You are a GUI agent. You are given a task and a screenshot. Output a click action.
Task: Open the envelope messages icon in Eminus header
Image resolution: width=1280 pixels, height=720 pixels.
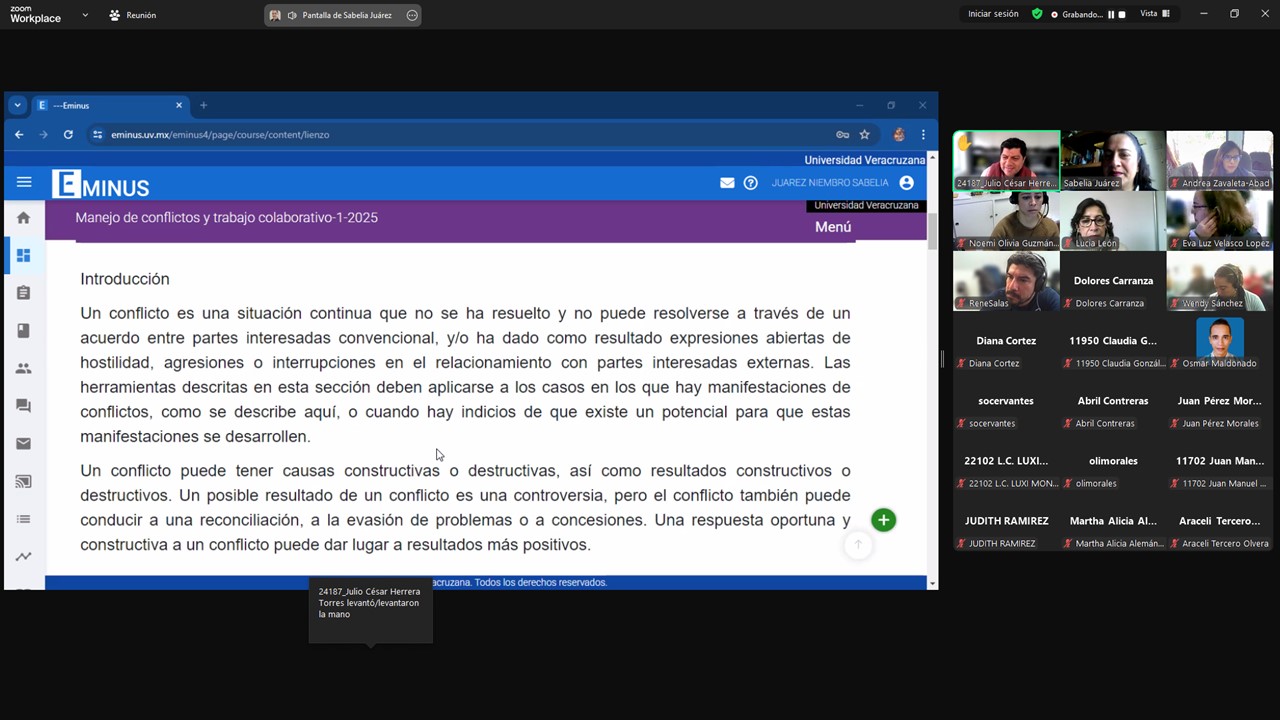tap(727, 183)
